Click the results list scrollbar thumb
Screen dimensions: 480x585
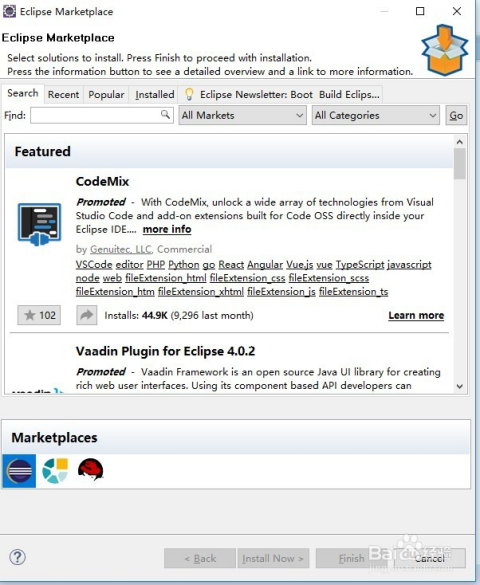click(459, 163)
